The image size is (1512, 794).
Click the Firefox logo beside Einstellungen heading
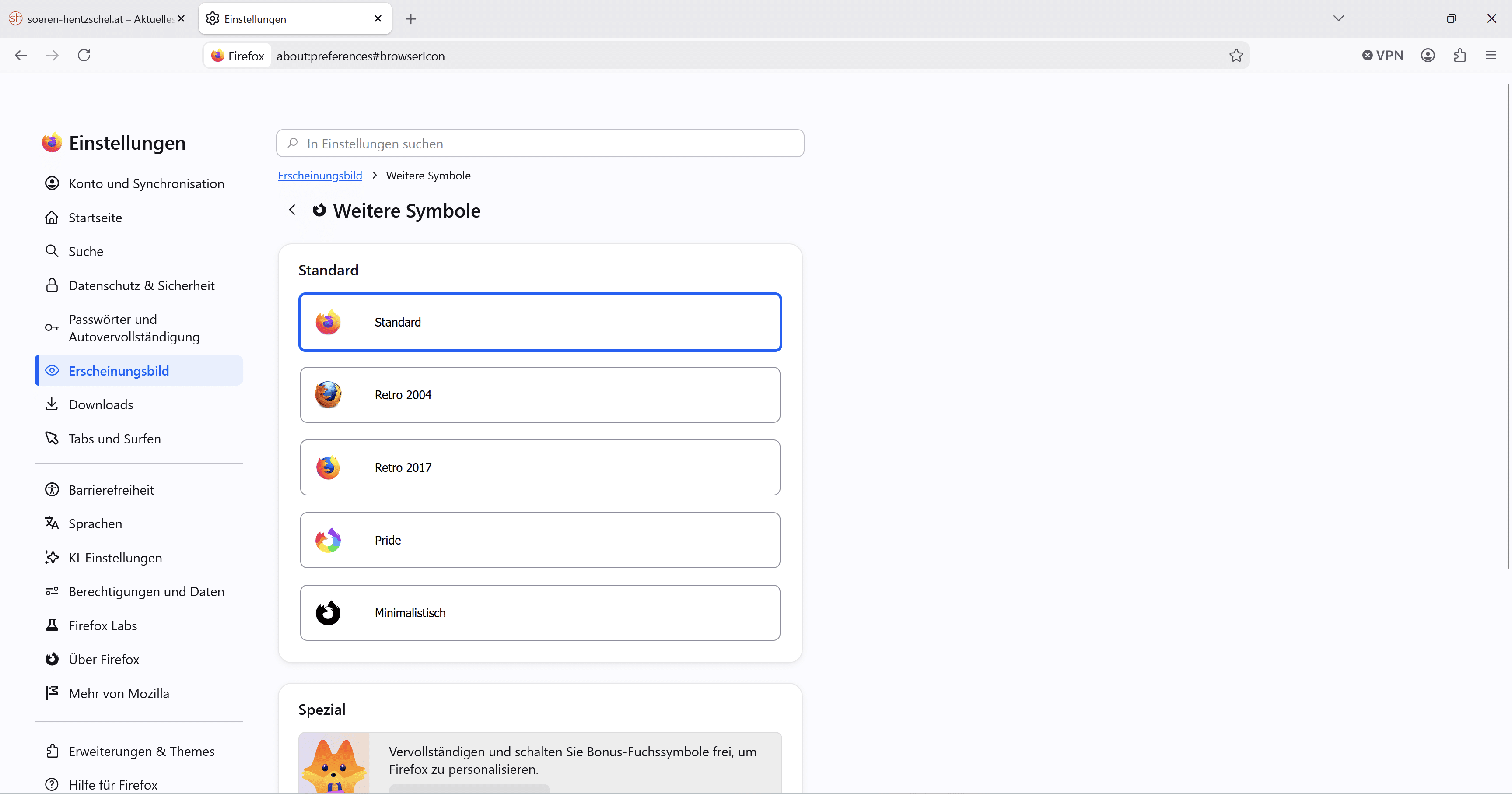click(52, 143)
